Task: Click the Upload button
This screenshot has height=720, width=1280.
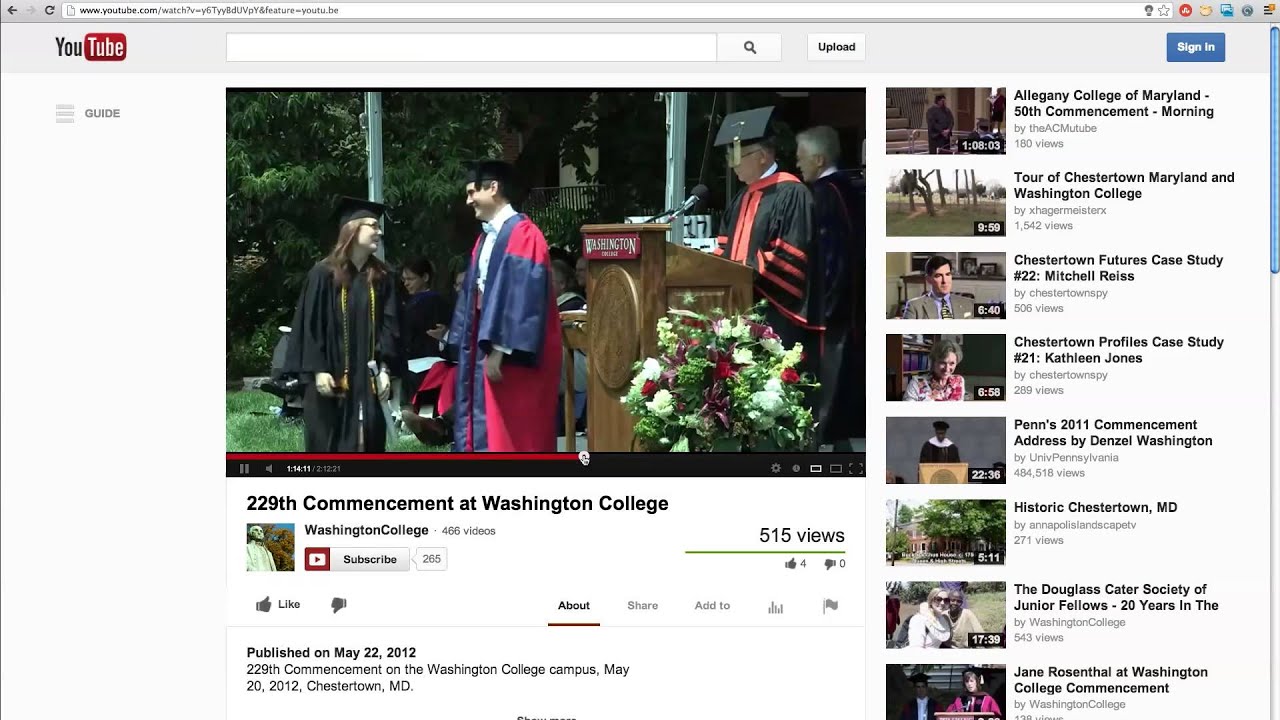Action: point(836,47)
